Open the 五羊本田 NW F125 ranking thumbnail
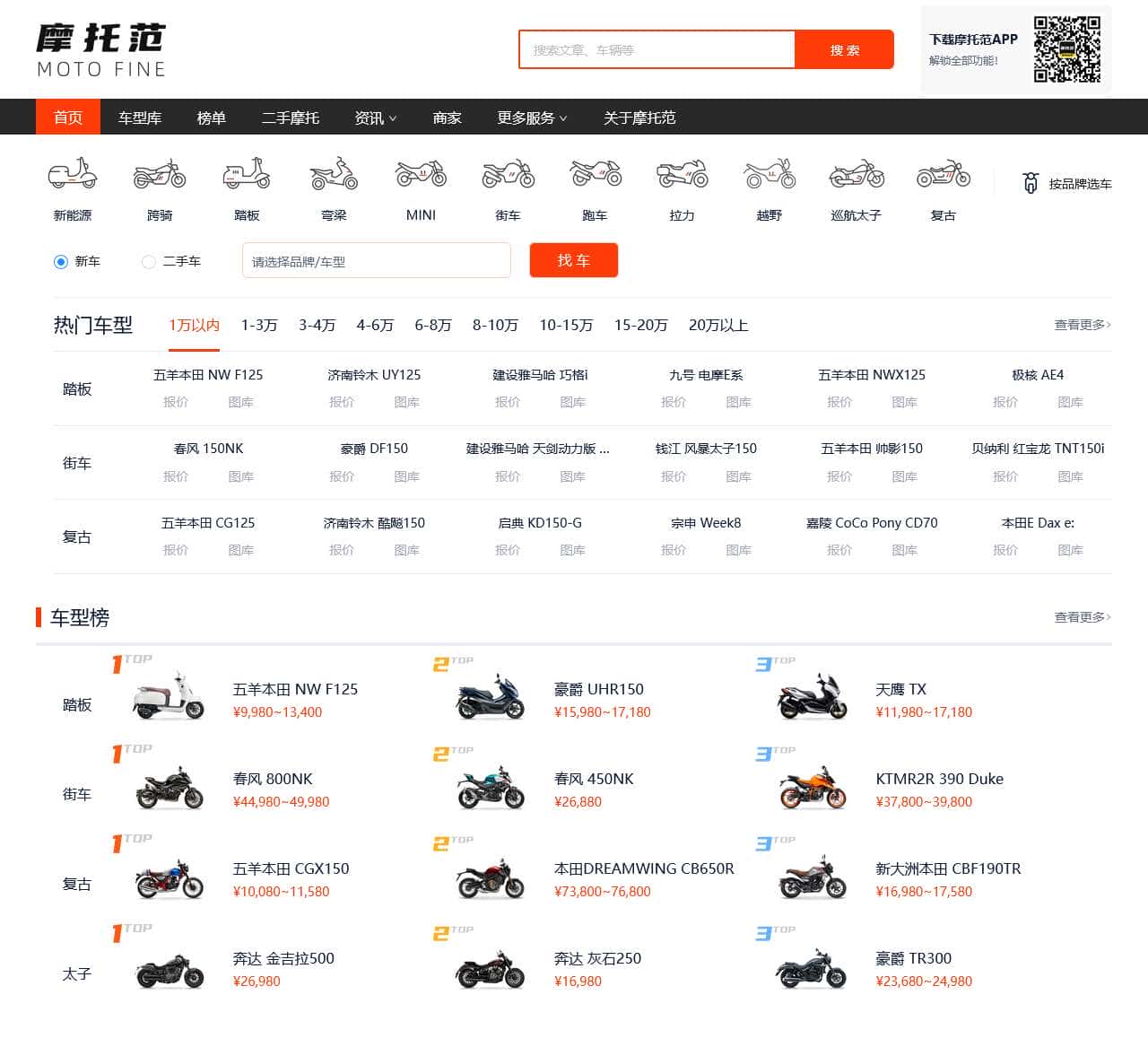 [169, 696]
